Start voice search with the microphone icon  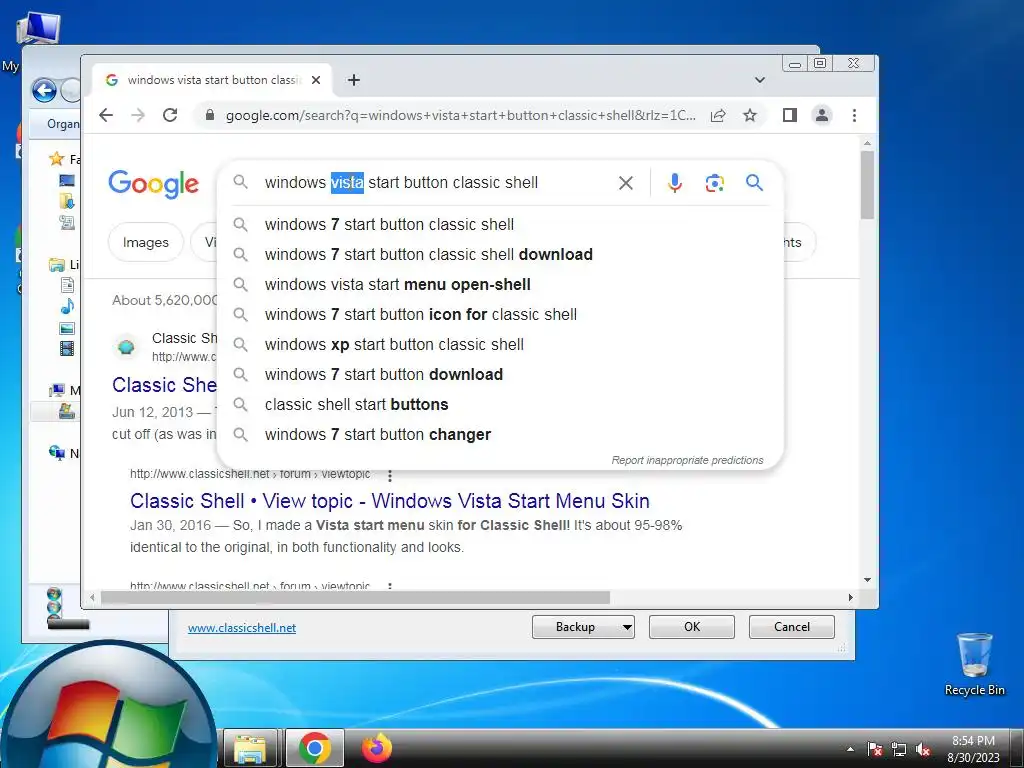coord(675,183)
